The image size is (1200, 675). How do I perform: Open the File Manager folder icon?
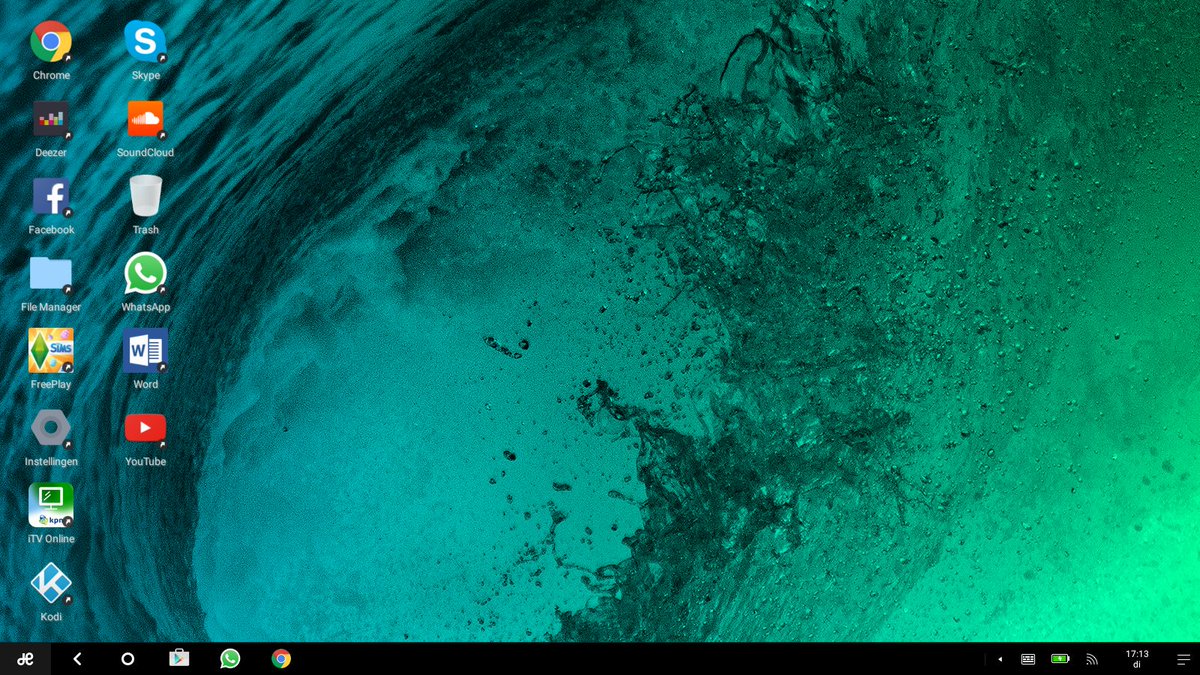tap(51, 273)
